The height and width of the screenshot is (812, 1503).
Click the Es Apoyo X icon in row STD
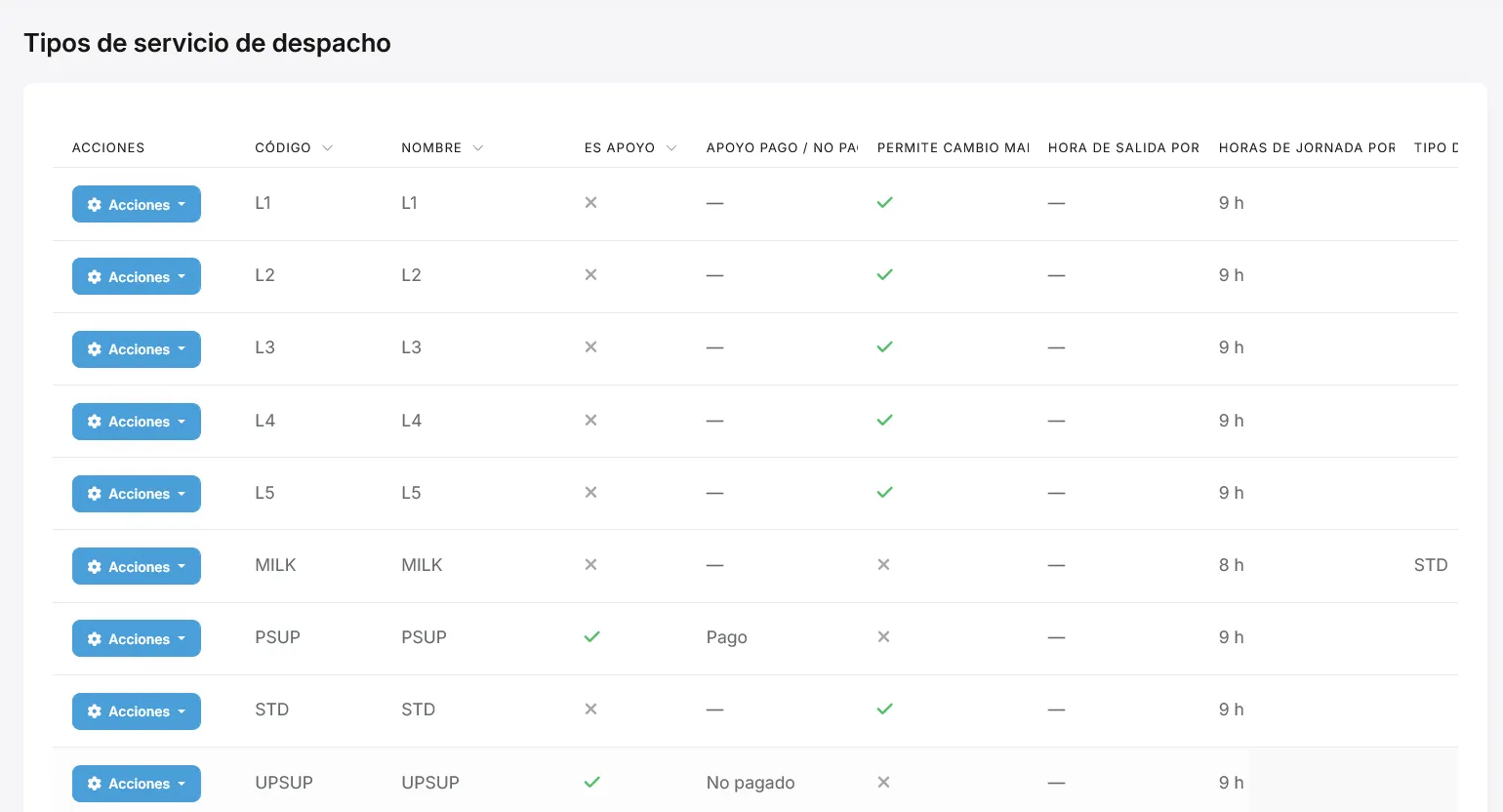(590, 710)
